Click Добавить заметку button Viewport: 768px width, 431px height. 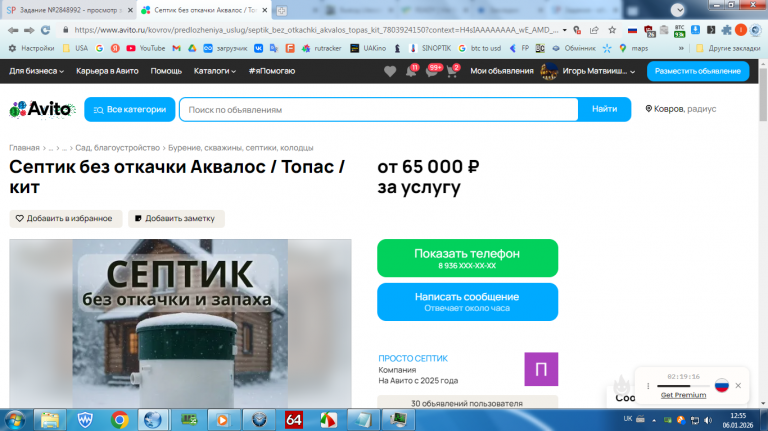[x=176, y=218]
